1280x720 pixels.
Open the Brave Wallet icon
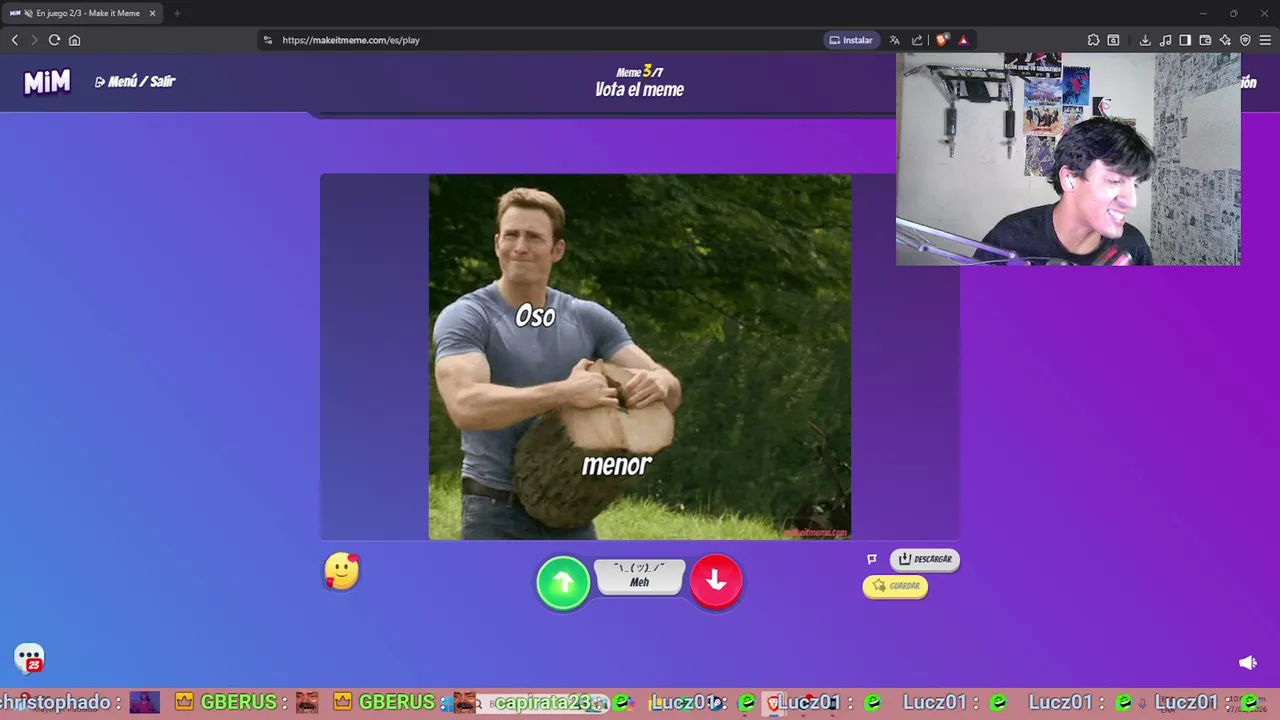point(1205,40)
